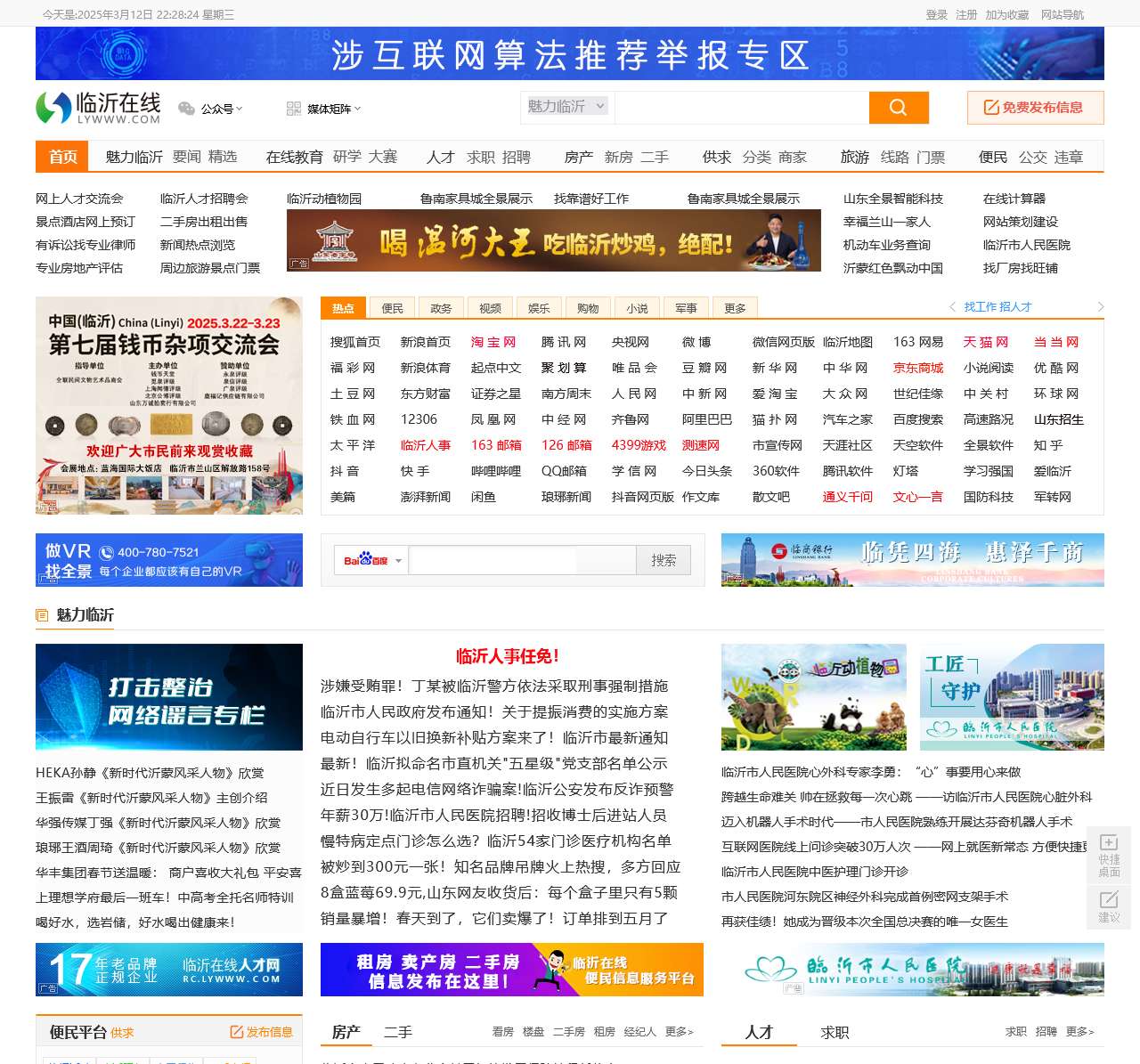Click the 找工作 招人才 right arrow
The height and width of the screenshot is (1064, 1140).
click(x=1101, y=307)
